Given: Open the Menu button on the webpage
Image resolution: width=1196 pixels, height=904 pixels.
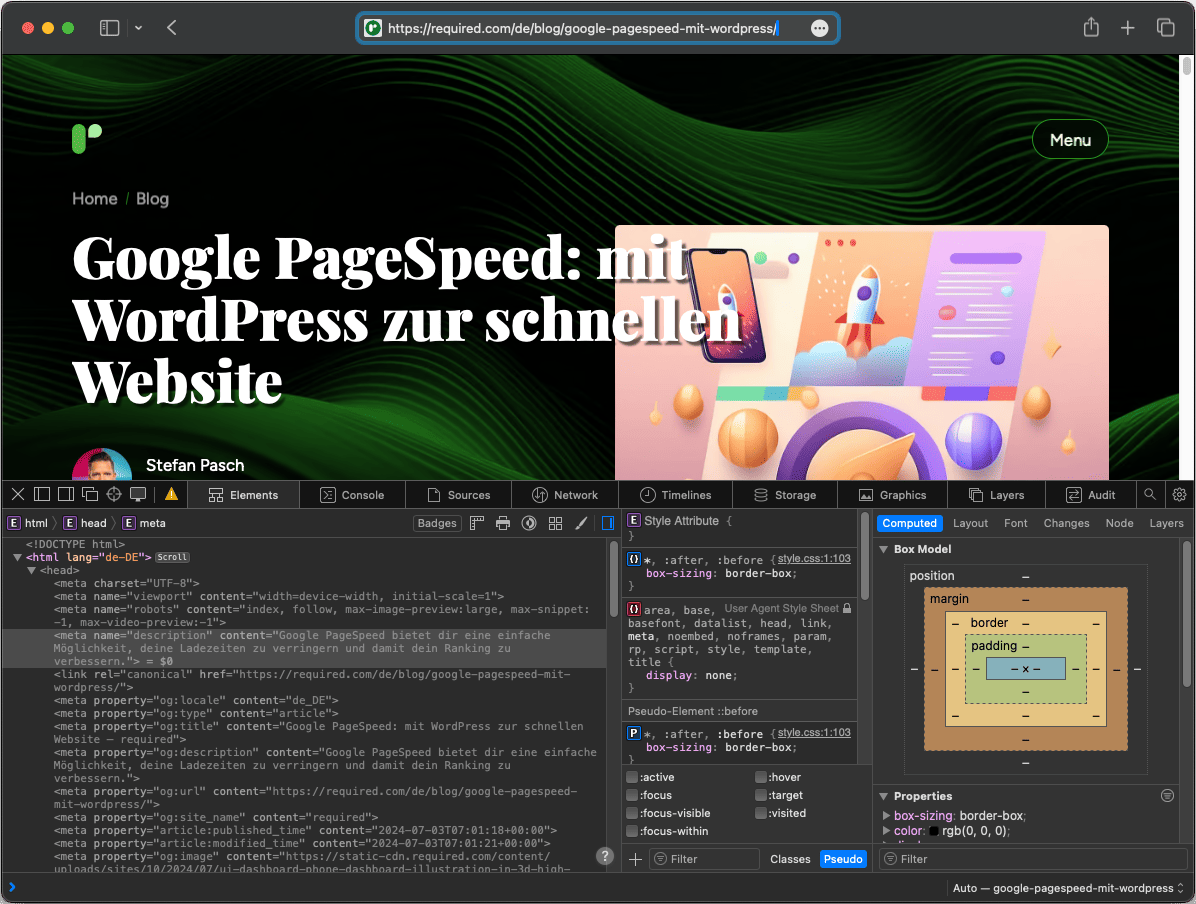Looking at the screenshot, I should (1069, 139).
